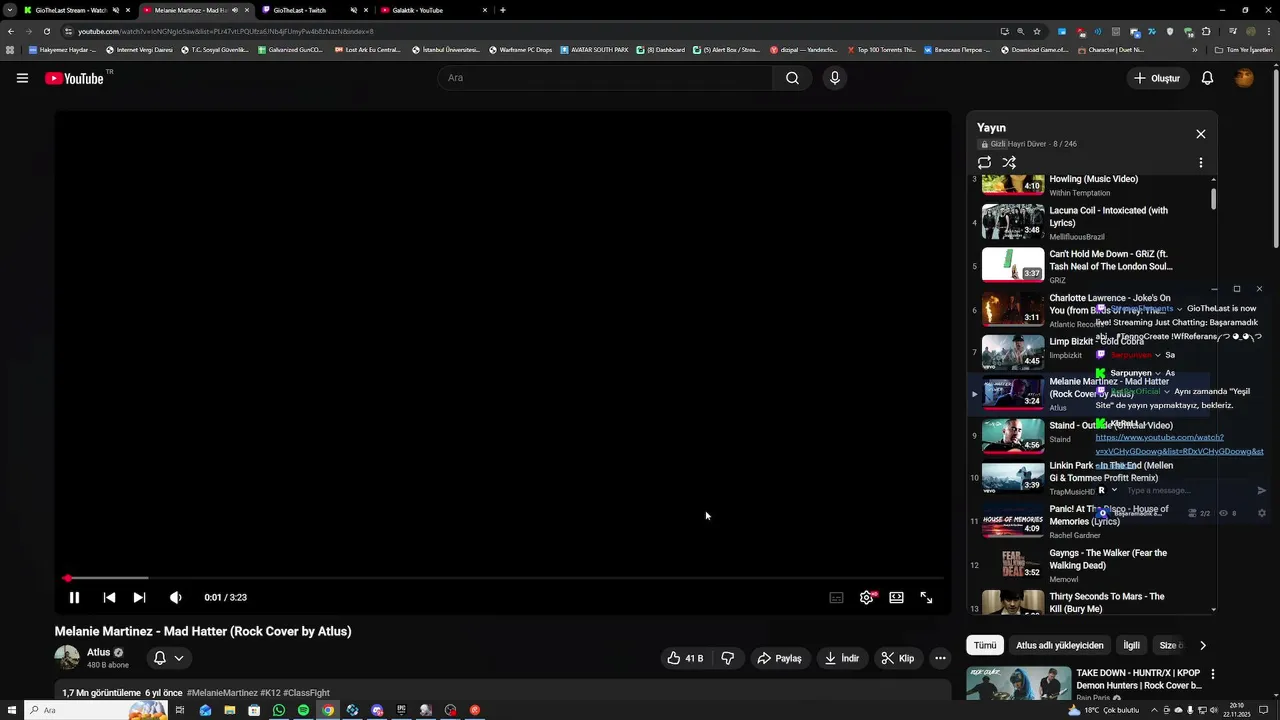Open the chat overlay settings gear
Image resolution: width=1280 pixels, height=720 pixels.
pyautogui.click(x=1261, y=513)
